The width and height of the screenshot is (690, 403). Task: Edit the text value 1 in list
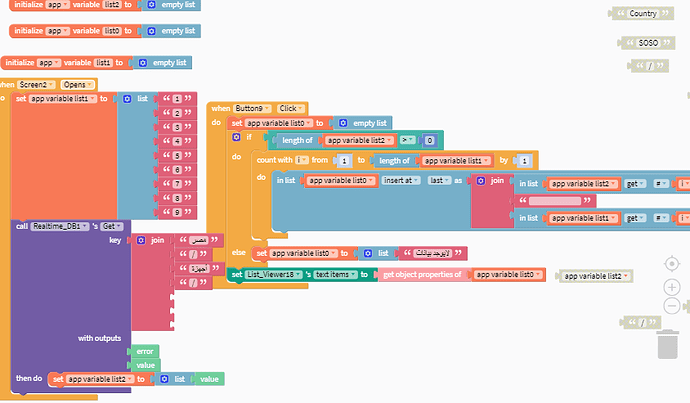click(177, 99)
